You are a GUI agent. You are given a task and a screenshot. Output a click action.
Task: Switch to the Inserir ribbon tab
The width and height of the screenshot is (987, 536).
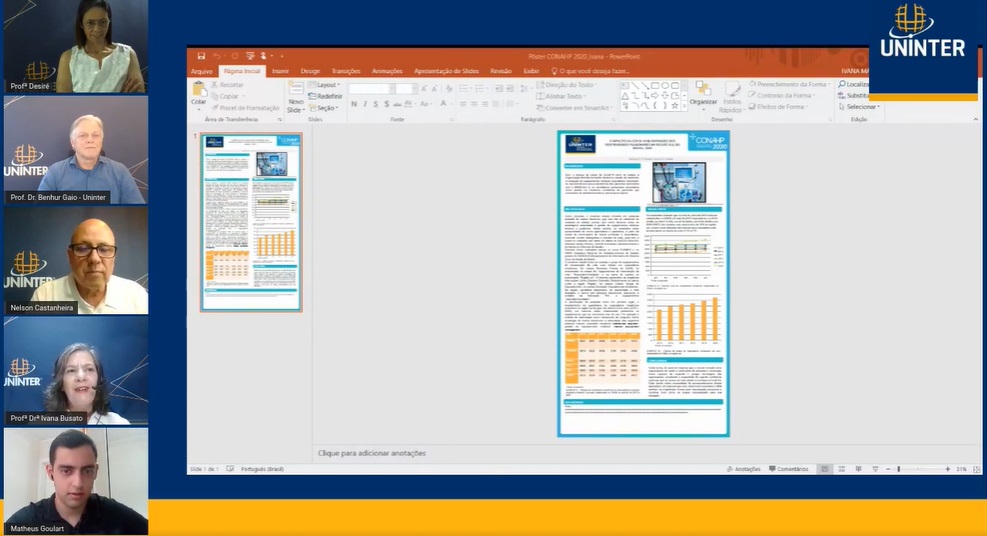280,71
